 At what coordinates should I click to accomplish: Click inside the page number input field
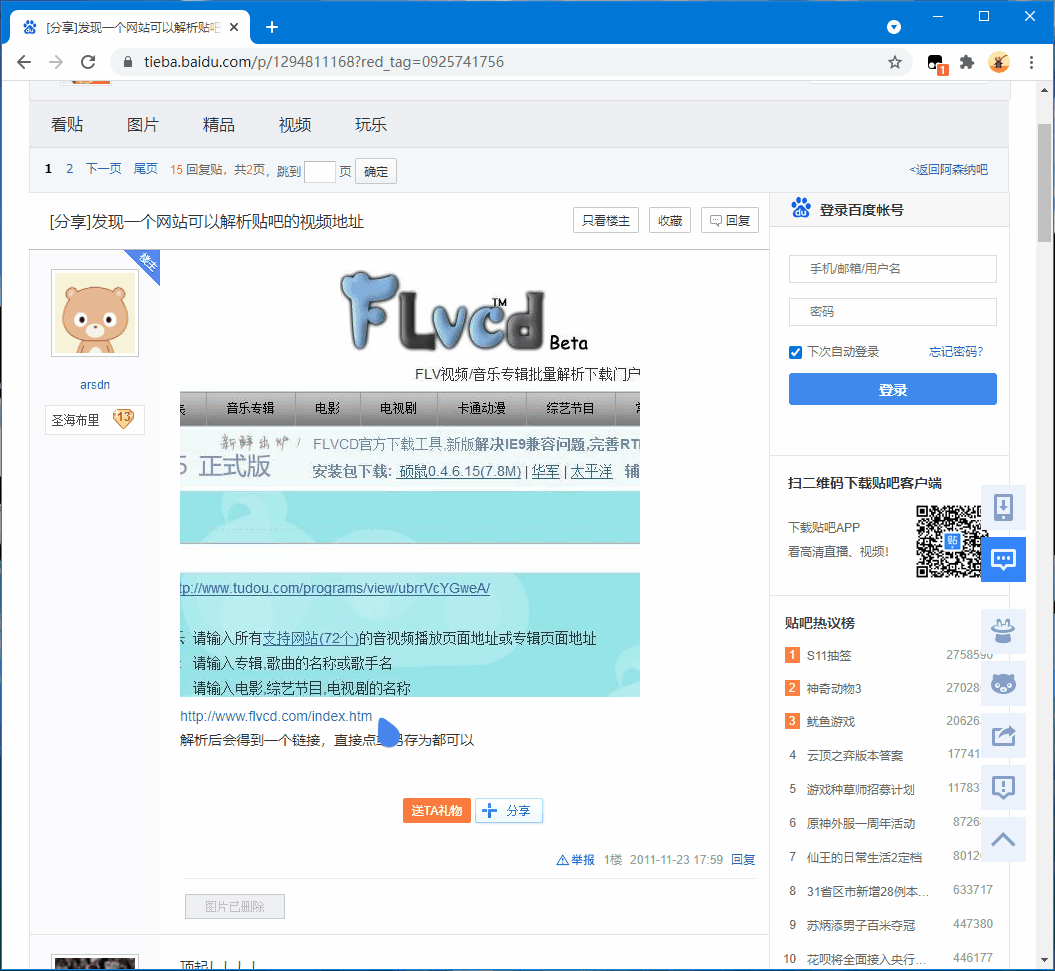[320, 171]
